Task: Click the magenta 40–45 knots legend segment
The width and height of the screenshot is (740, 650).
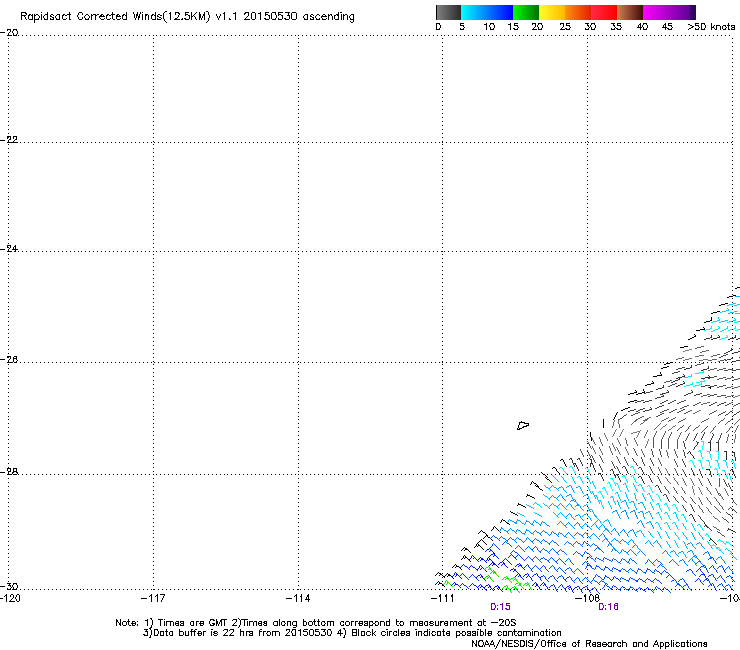Action: (x=656, y=12)
